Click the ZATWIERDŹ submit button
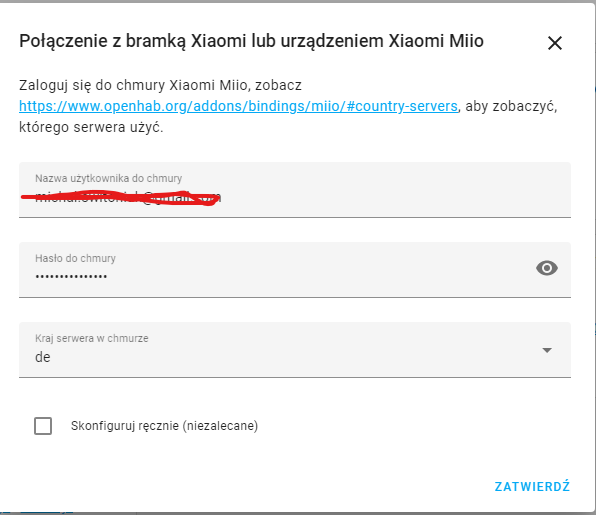This screenshot has height=515, width=596. (532, 486)
